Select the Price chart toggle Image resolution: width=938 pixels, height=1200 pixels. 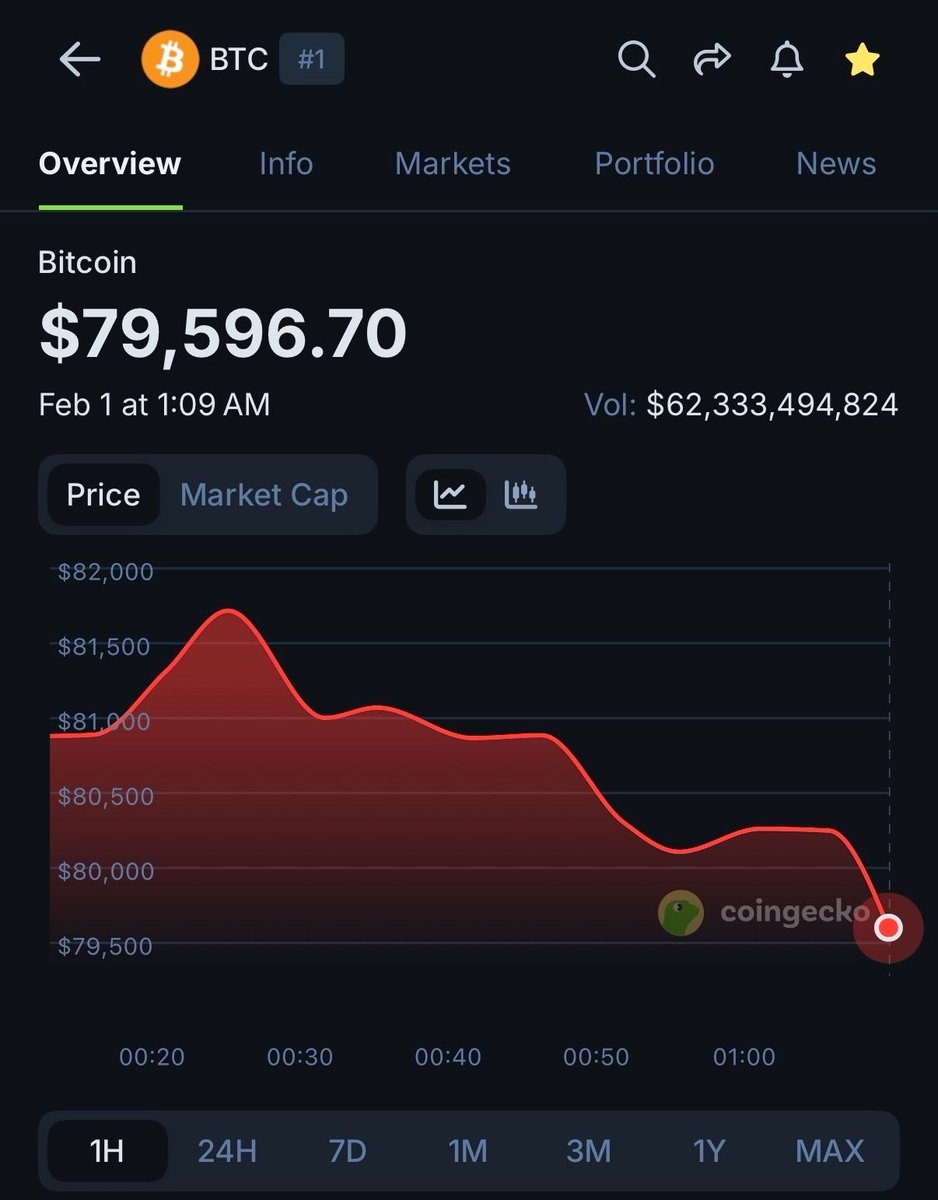[x=103, y=495]
